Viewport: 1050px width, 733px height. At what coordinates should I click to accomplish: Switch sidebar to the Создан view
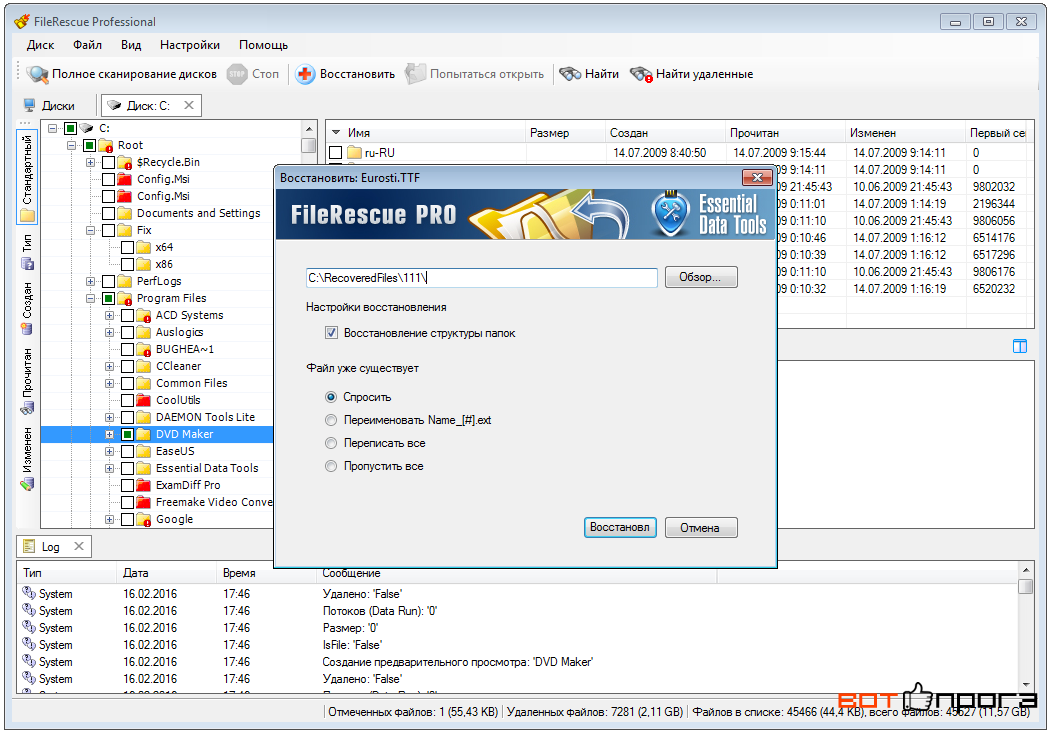27,309
